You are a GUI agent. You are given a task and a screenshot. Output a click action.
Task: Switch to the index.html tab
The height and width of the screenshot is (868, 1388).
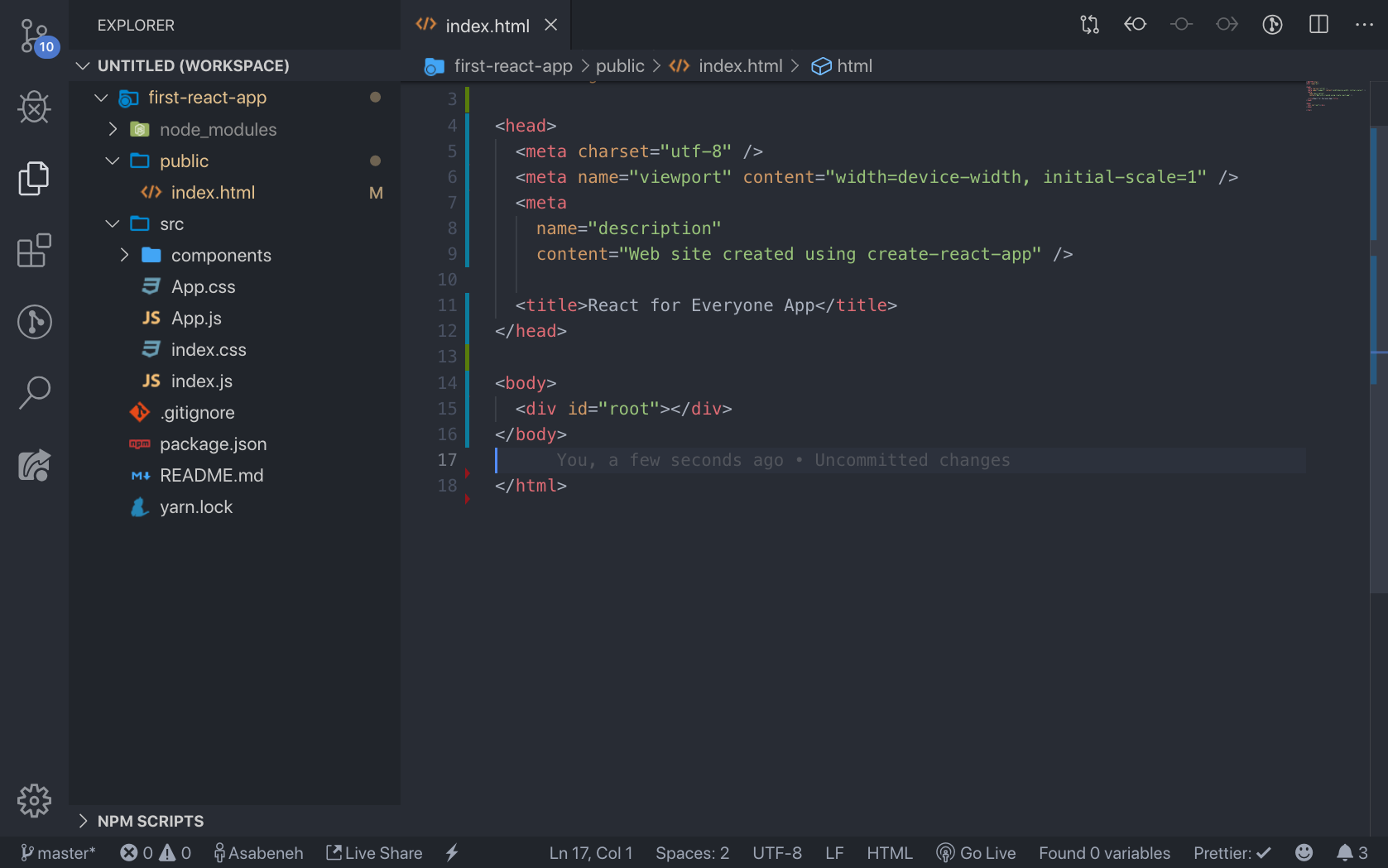point(487,26)
